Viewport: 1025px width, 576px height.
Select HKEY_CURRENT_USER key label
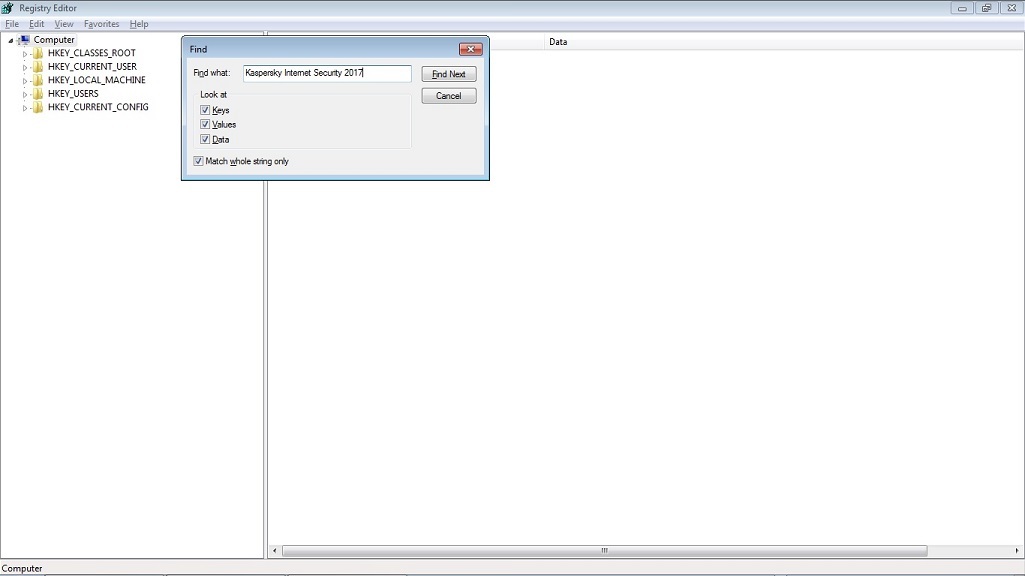coord(92,67)
